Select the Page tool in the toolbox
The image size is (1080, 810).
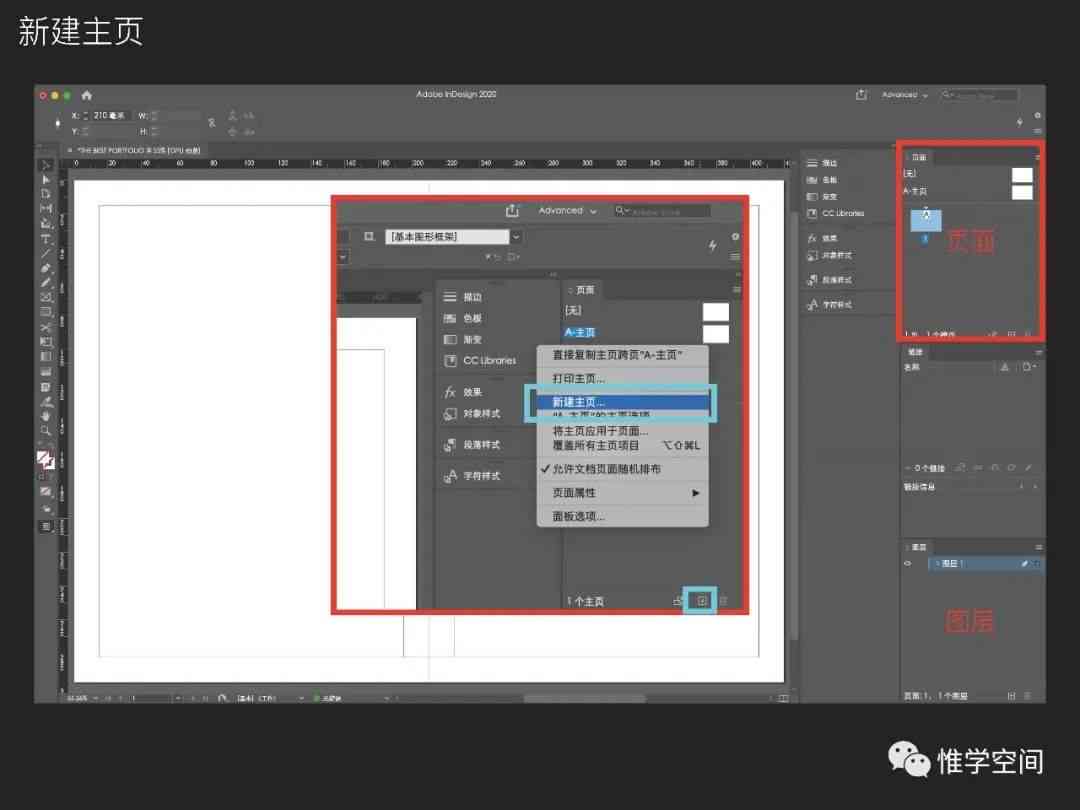click(x=46, y=194)
